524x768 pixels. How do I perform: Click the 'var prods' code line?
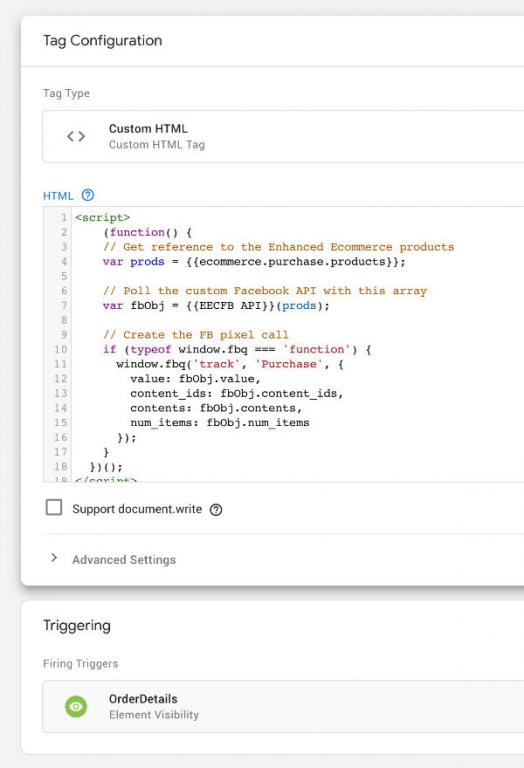tap(254, 261)
